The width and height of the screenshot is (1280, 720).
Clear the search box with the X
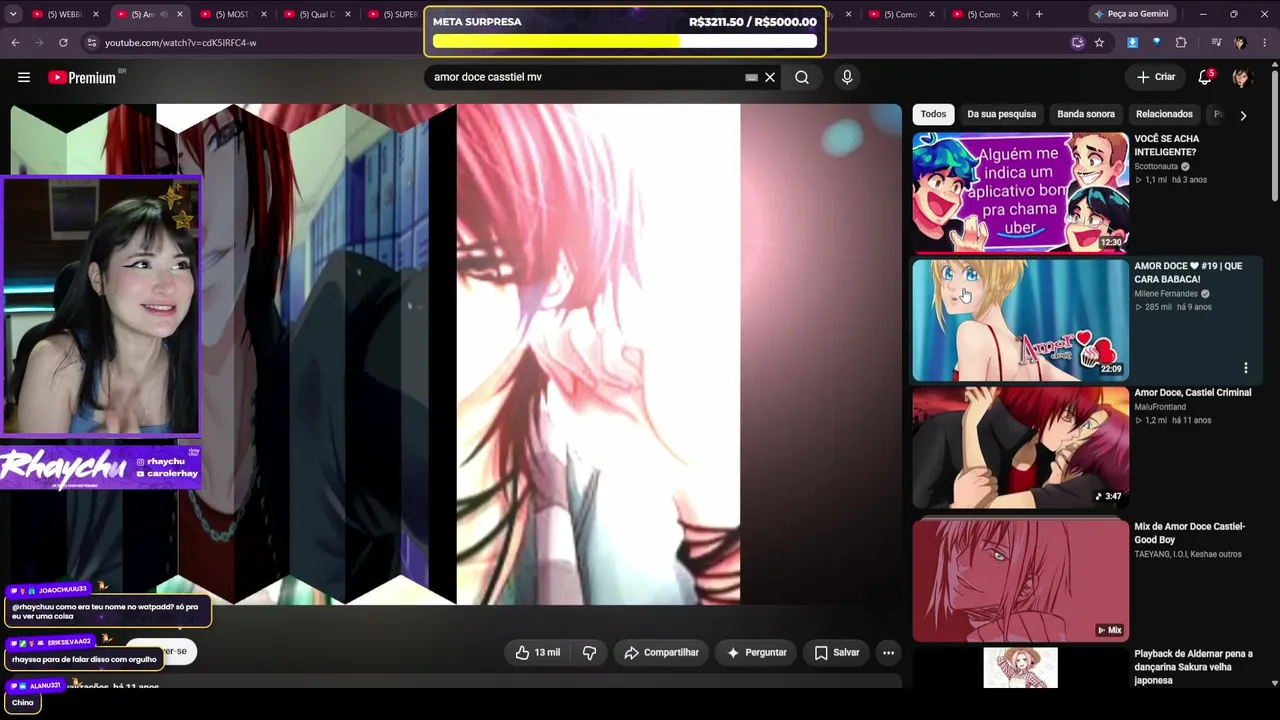pos(770,77)
